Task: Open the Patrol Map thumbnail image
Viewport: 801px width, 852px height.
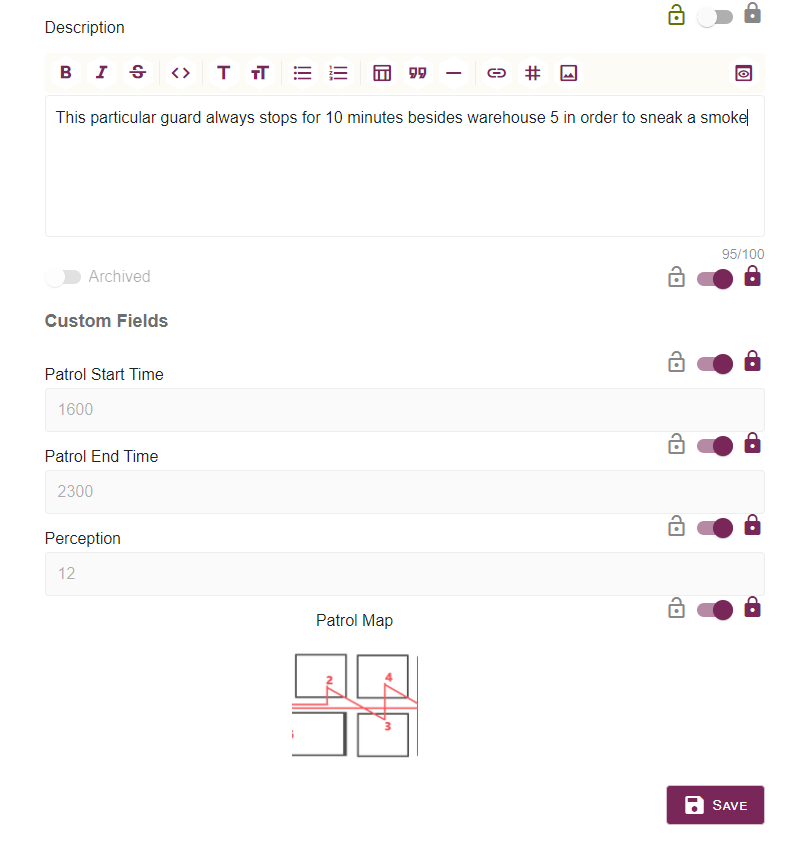Action: [x=355, y=705]
